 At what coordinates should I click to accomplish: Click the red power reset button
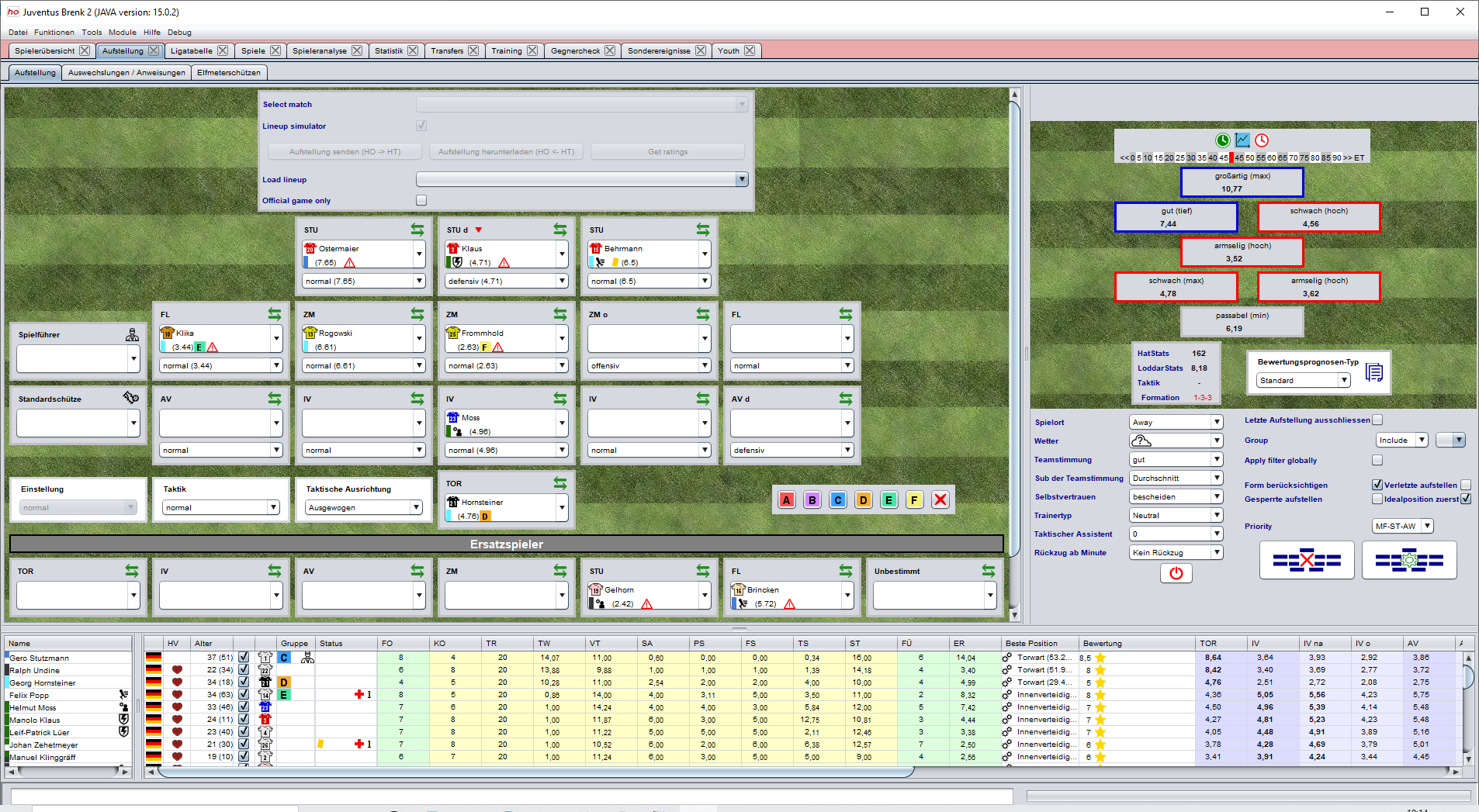pos(1176,573)
